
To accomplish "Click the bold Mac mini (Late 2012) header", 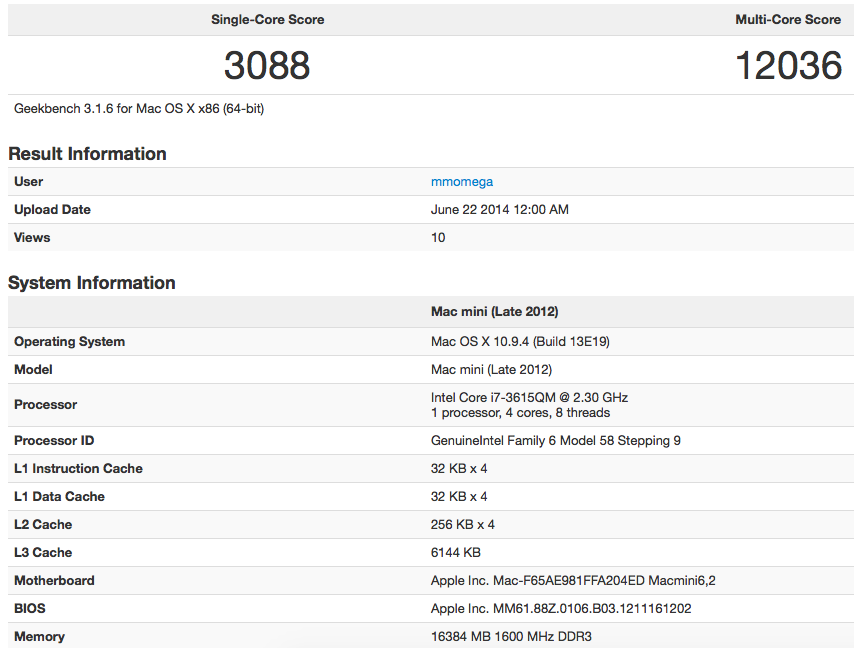I will pos(495,311).
